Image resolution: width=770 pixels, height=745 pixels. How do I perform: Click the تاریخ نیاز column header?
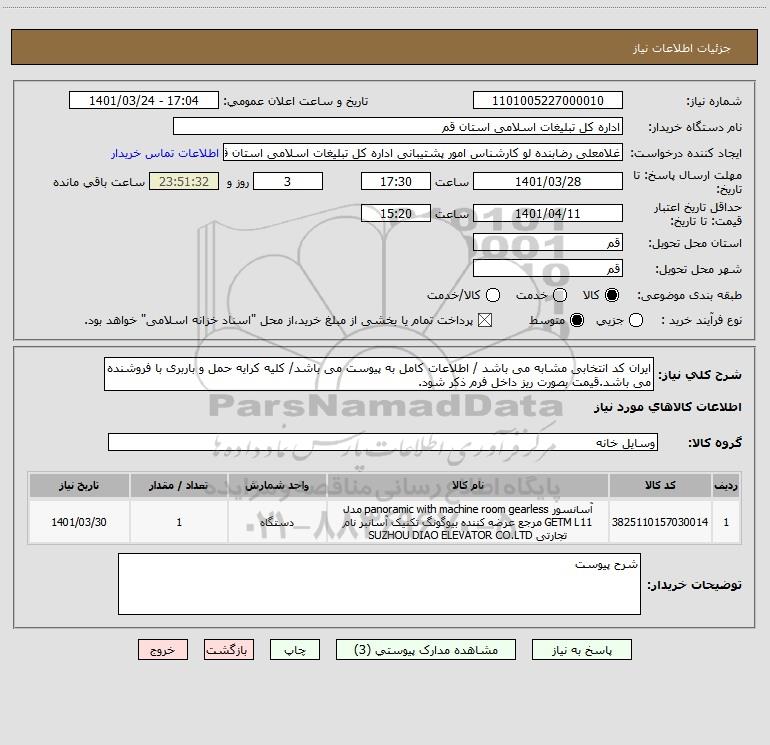point(79,485)
